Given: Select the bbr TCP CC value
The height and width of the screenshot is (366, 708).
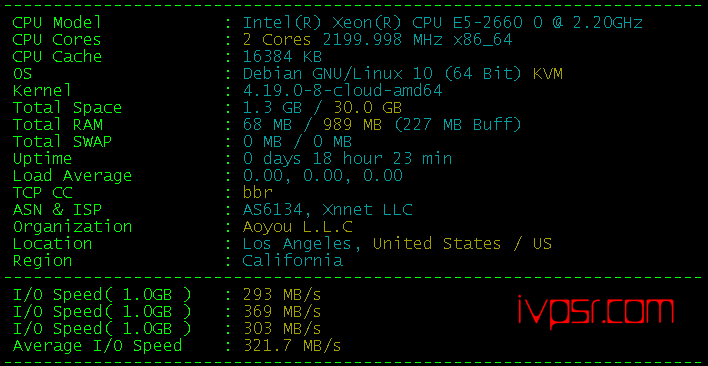Looking at the screenshot, I should coord(257,193).
